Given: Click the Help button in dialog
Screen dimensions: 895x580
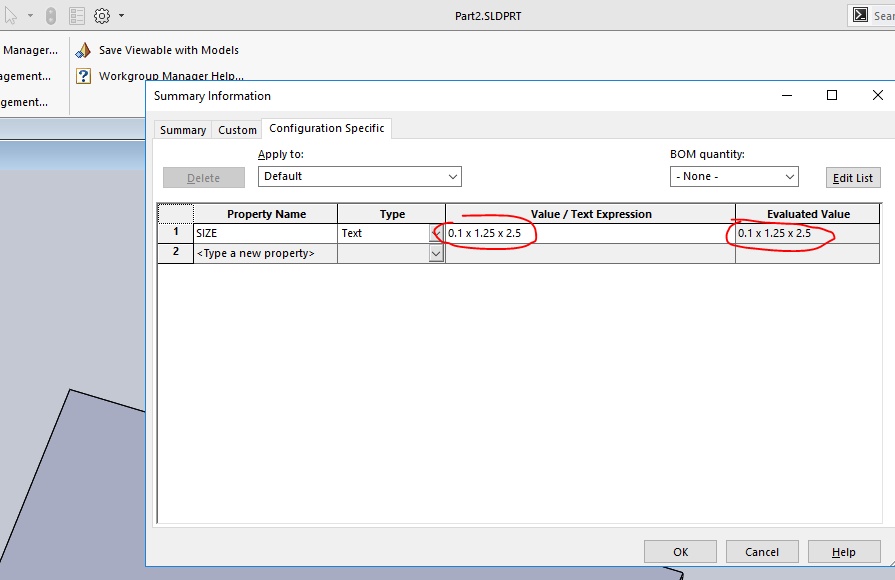Looking at the screenshot, I should pos(844,552).
